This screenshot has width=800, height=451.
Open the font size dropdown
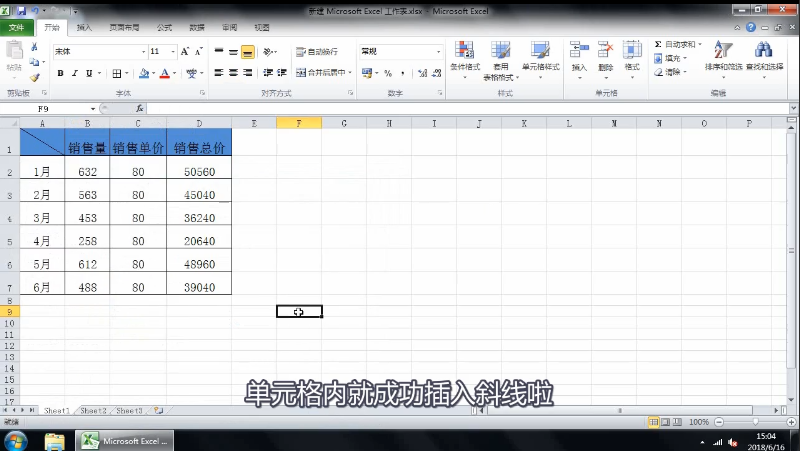pos(171,51)
